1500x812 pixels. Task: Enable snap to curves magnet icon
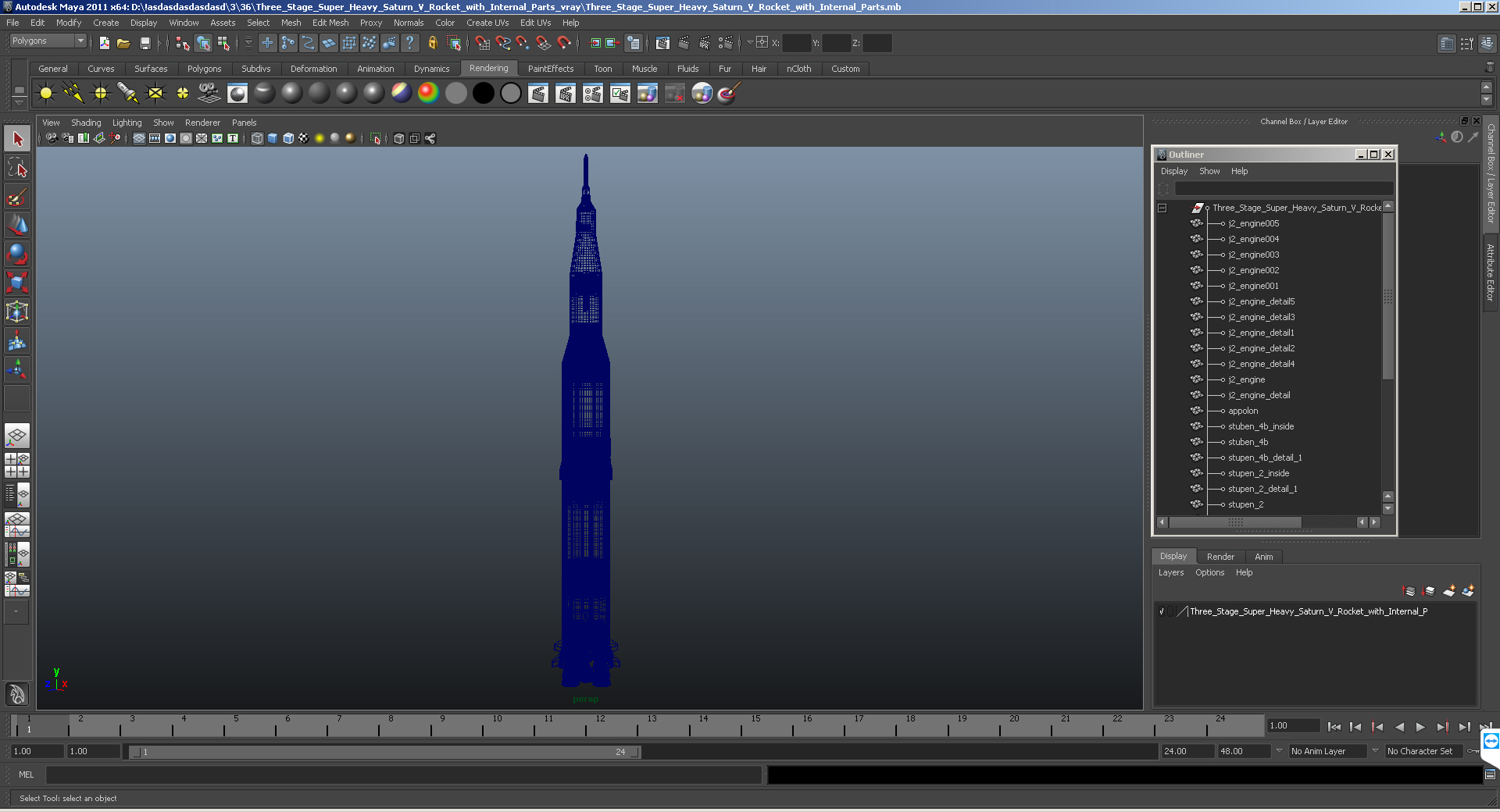click(x=502, y=43)
